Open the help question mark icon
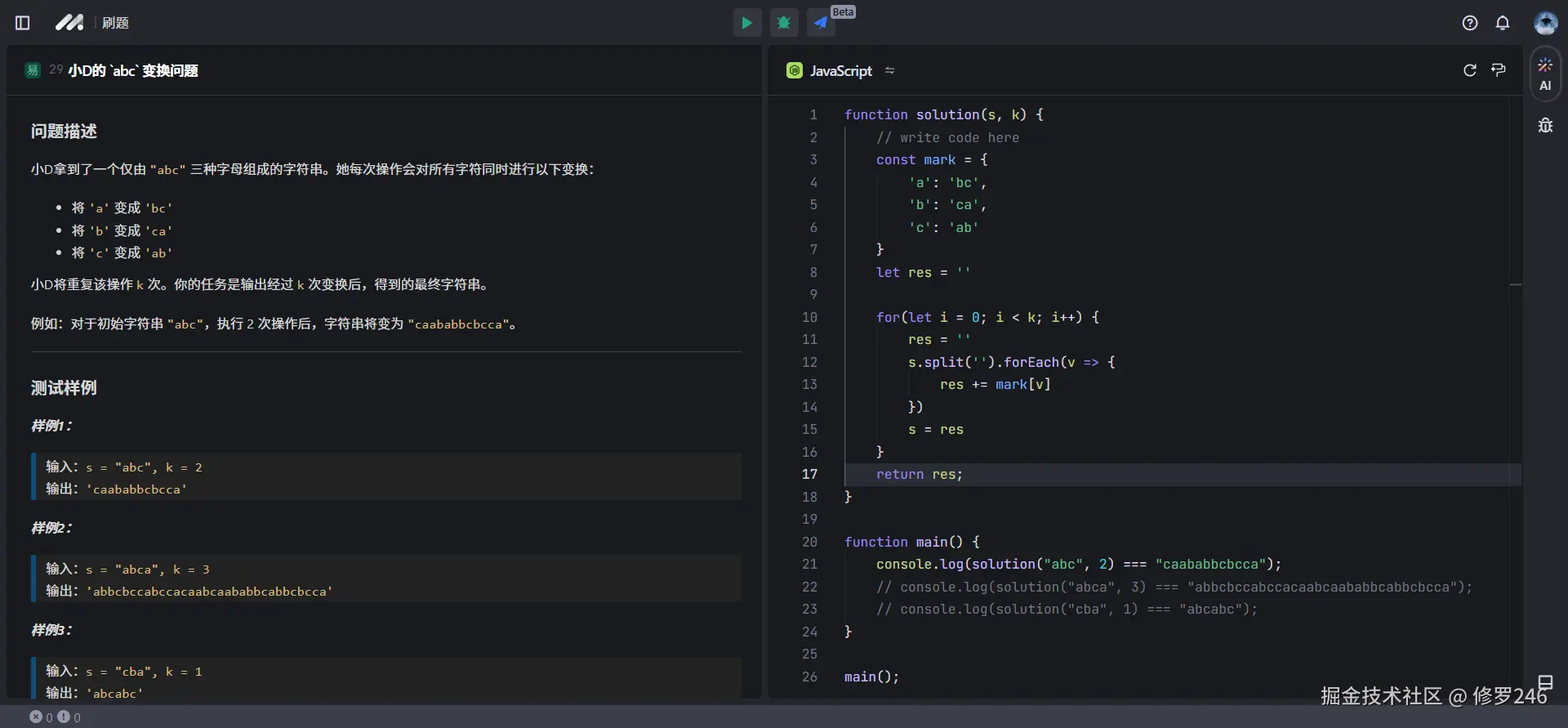This screenshot has height=728, width=1568. tap(1470, 23)
